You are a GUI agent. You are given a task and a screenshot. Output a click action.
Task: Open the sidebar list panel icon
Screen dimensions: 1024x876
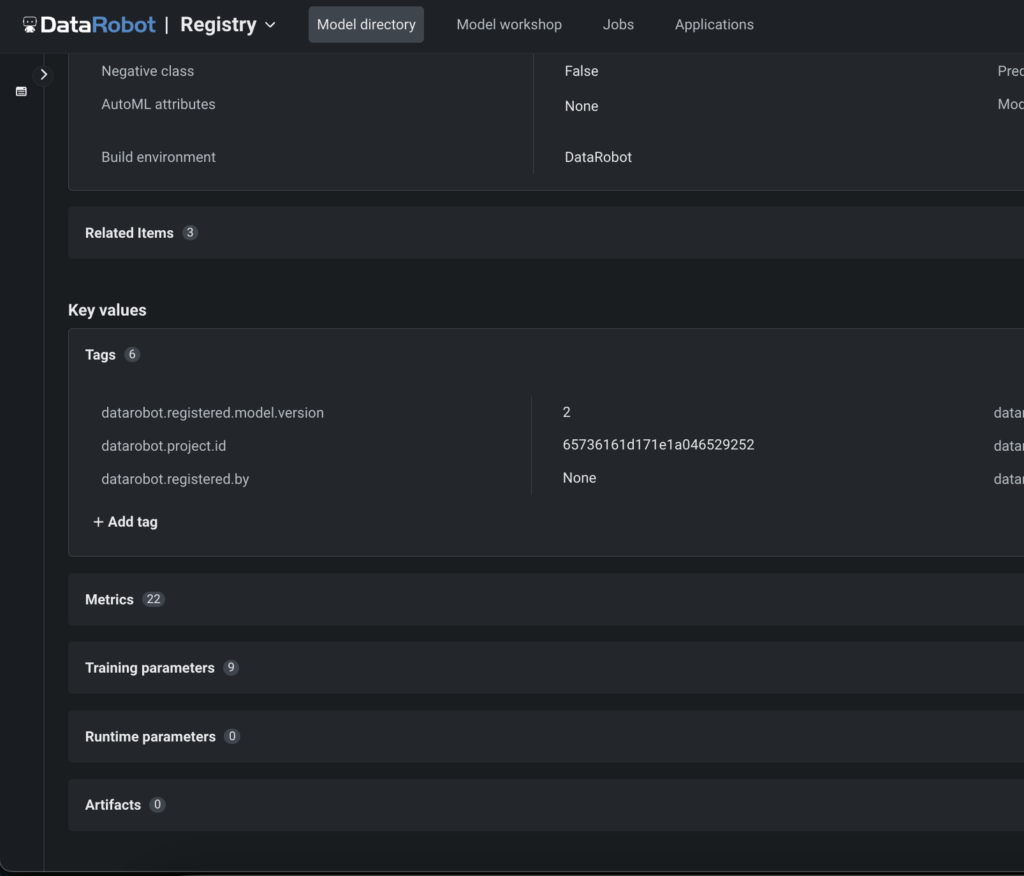pyautogui.click(x=22, y=91)
